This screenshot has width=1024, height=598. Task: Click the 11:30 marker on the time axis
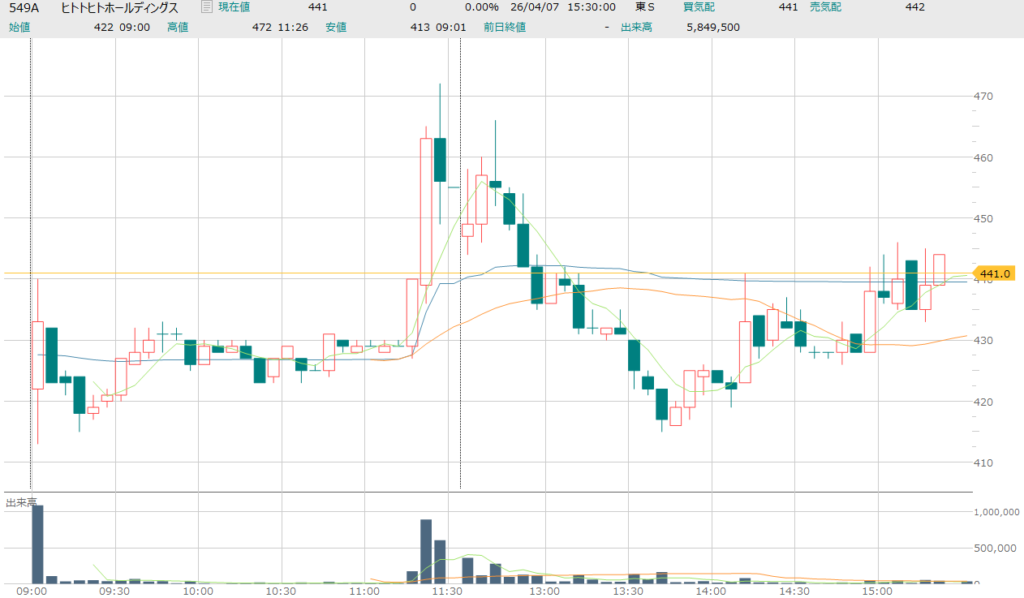click(x=448, y=592)
